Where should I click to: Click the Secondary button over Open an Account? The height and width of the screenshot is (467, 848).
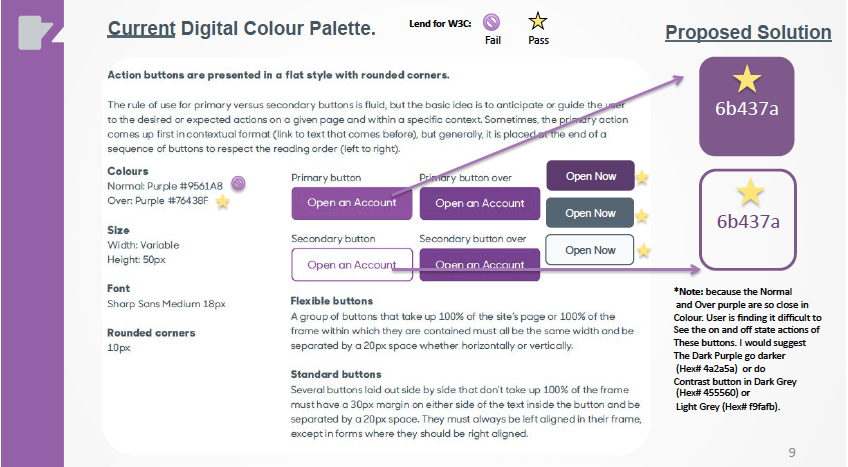[x=480, y=265]
